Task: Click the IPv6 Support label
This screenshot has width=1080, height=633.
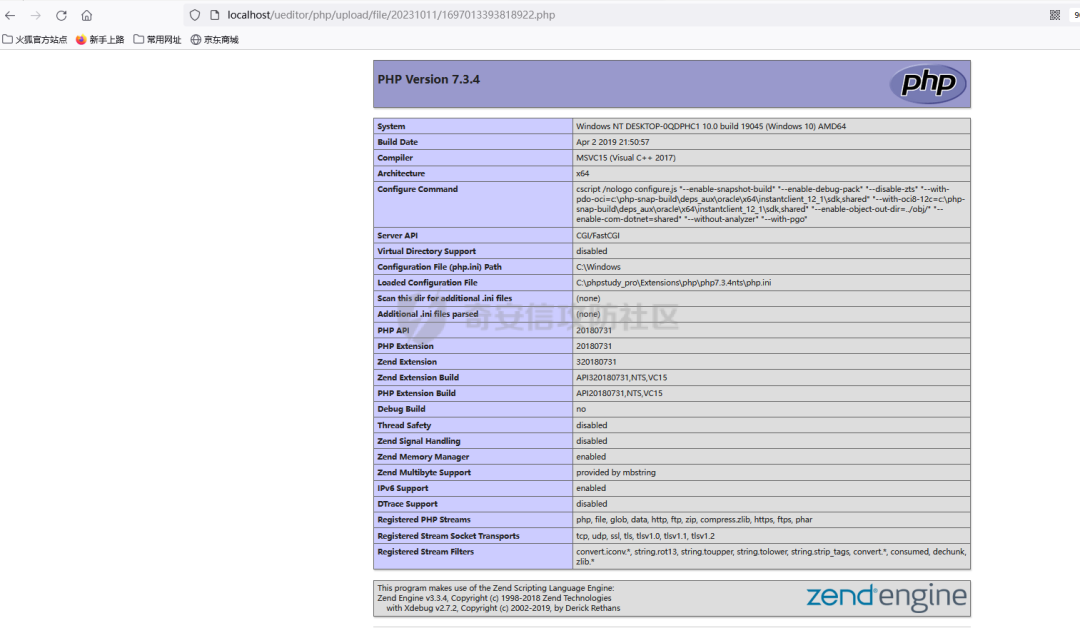Action: click(x=403, y=488)
